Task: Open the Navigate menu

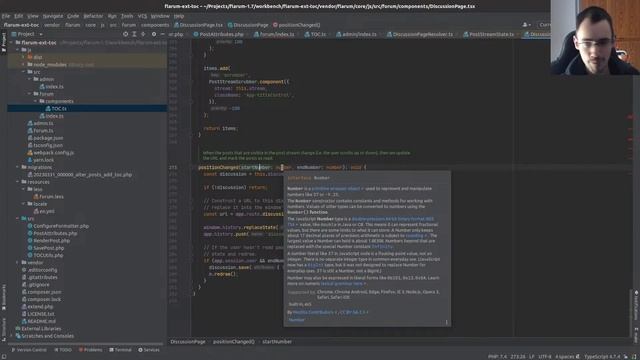Action: (x=53, y=16)
